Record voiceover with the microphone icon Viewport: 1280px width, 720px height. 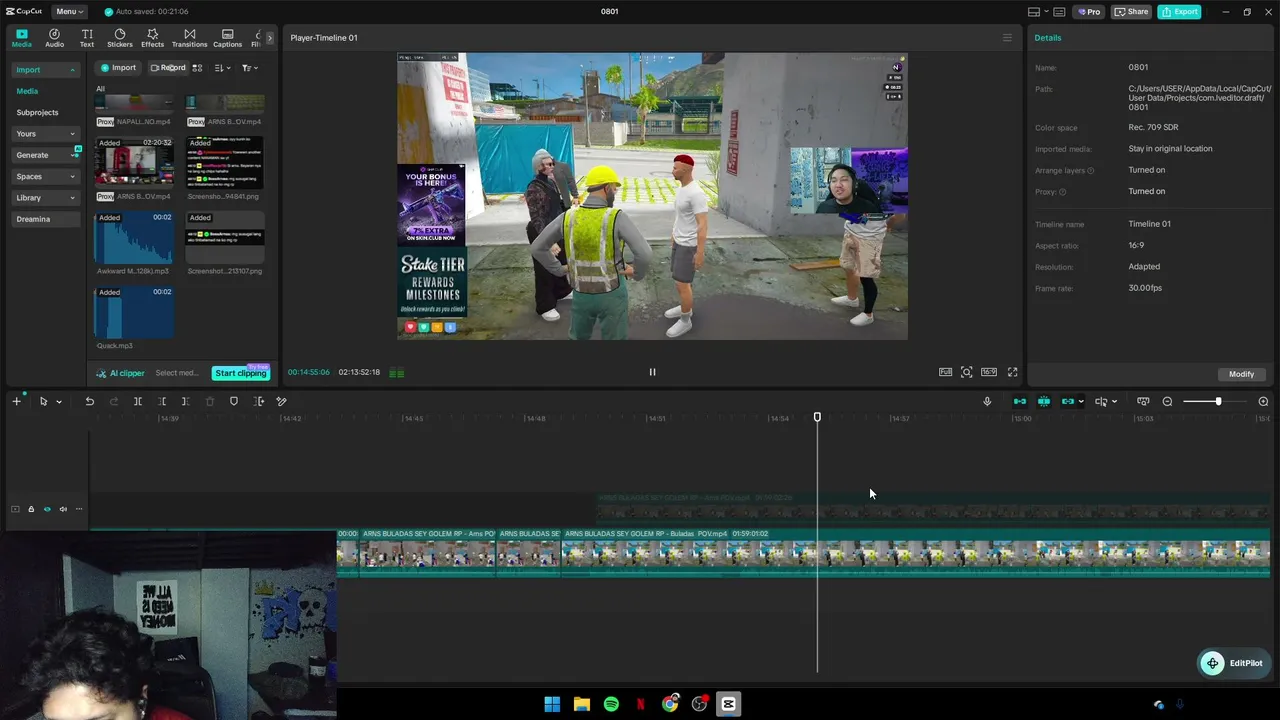[987, 401]
